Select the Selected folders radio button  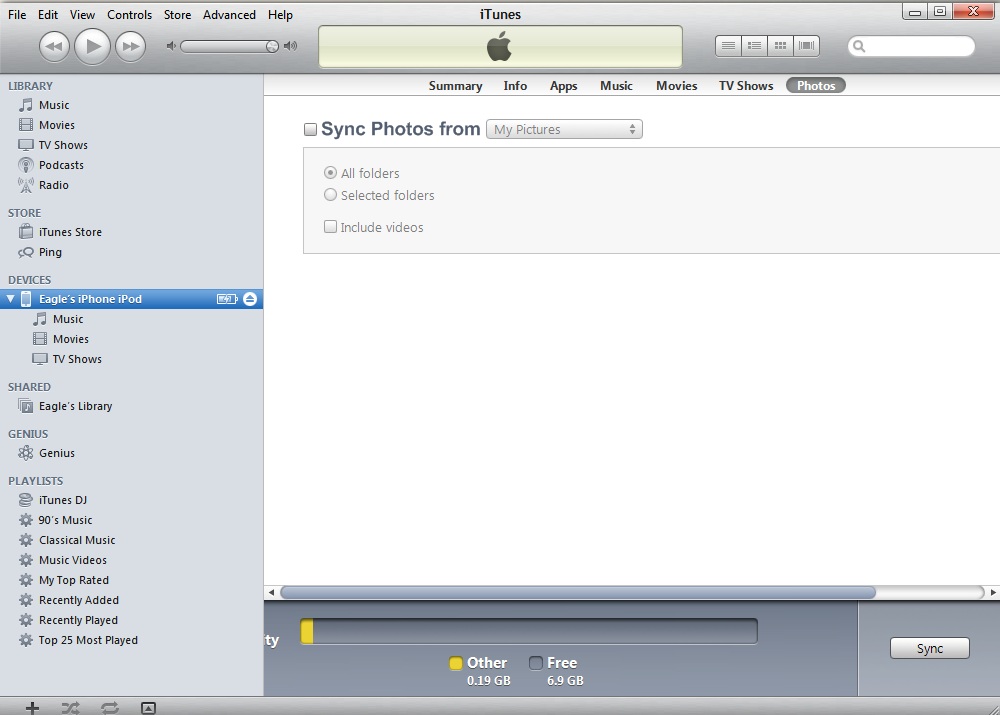(330, 195)
